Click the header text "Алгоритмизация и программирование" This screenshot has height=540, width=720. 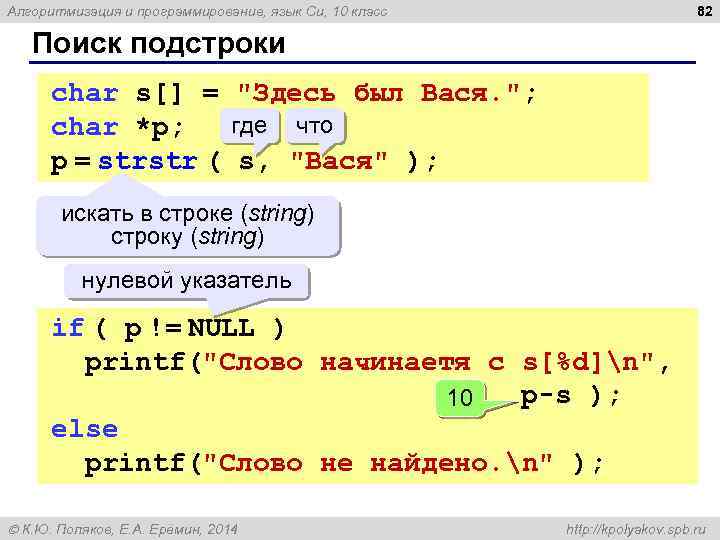point(136,11)
